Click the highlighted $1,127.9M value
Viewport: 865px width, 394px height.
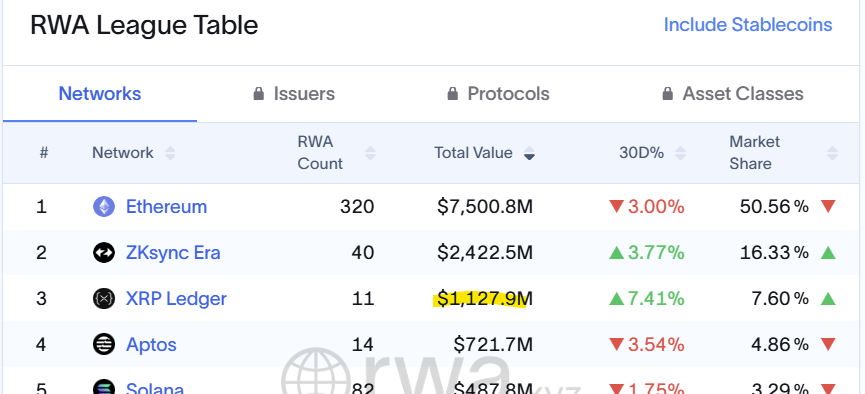point(485,299)
